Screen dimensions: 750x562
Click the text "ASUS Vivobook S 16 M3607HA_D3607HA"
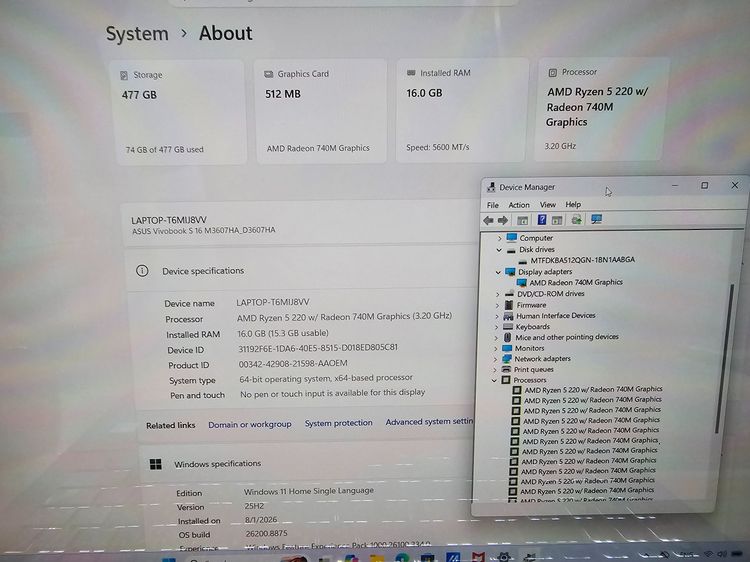click(x=204, y=231)
